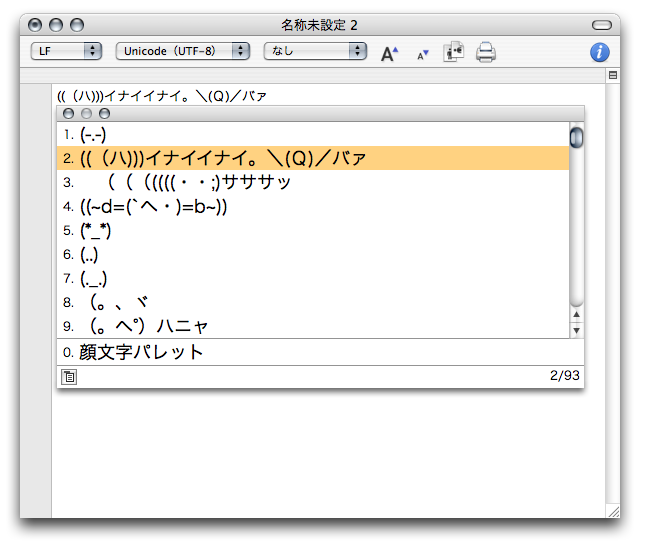Click the toolbar toggle pill in the title bar
The image size is (652, 545).
click(601, 24)
